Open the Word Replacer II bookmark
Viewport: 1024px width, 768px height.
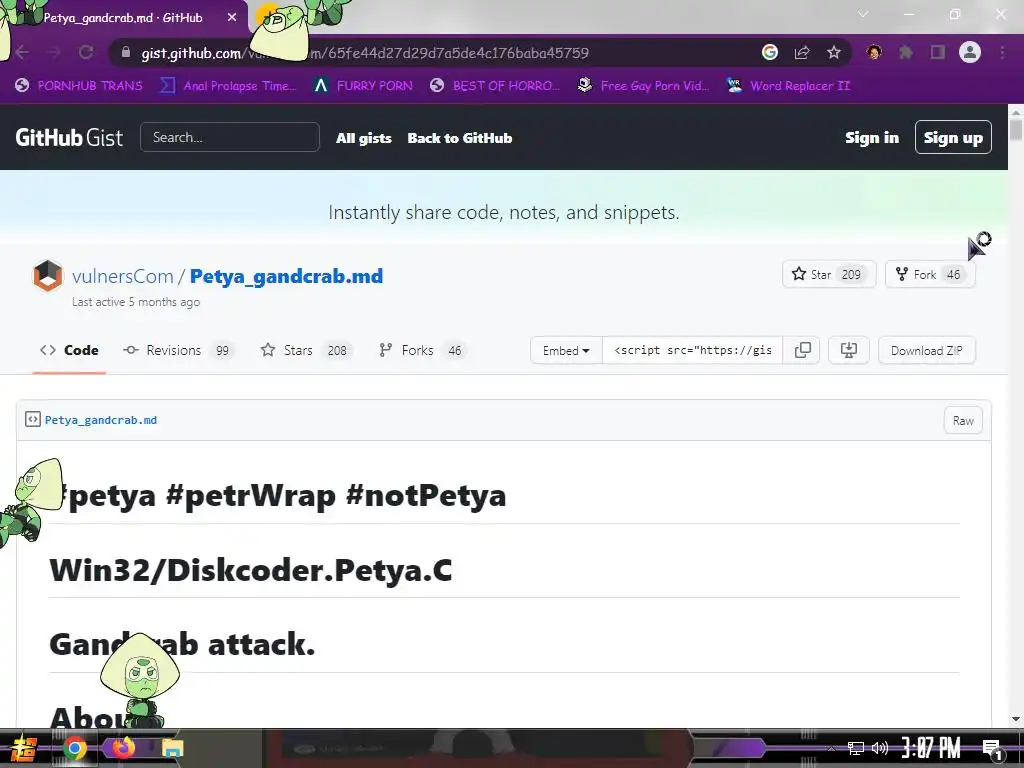(788, 86)
